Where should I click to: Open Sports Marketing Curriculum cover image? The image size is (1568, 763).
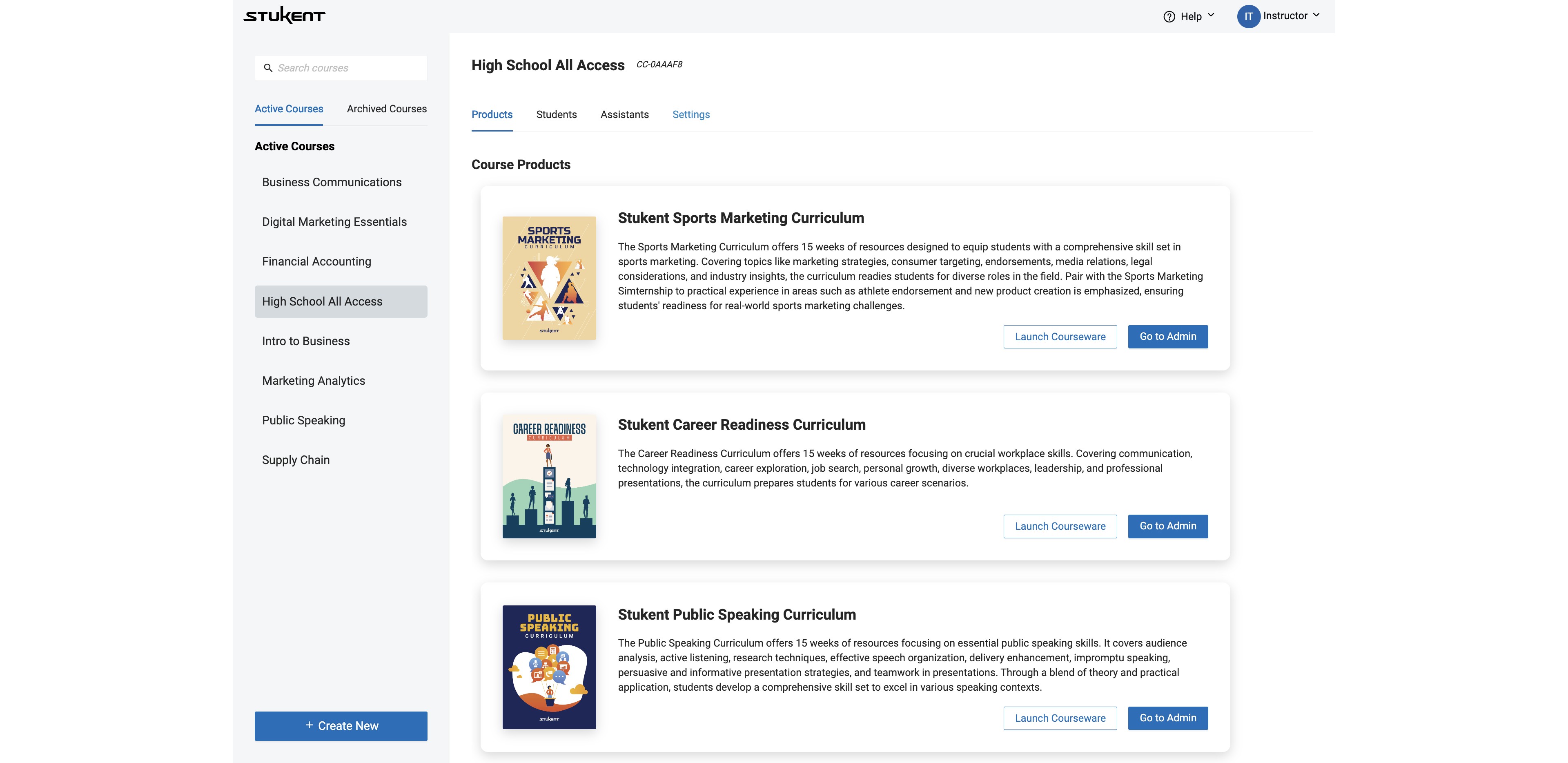coord(549,278)
